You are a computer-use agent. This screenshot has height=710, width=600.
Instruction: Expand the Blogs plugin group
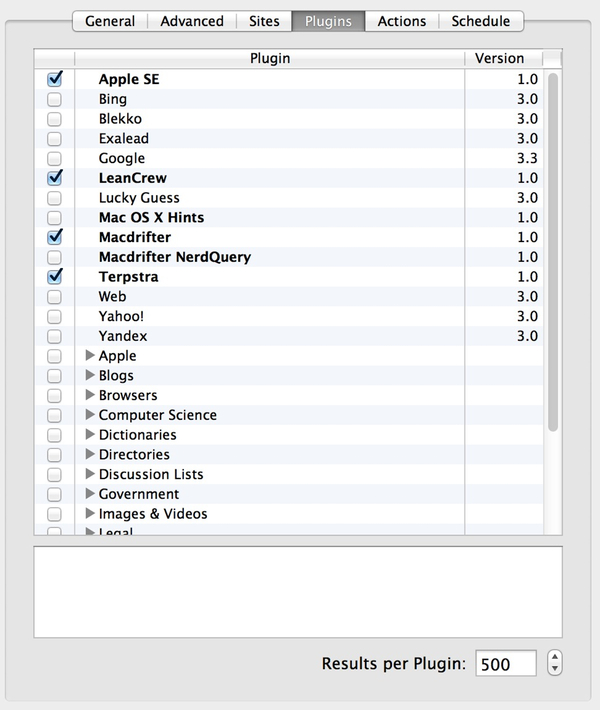[x=90, y=375]
